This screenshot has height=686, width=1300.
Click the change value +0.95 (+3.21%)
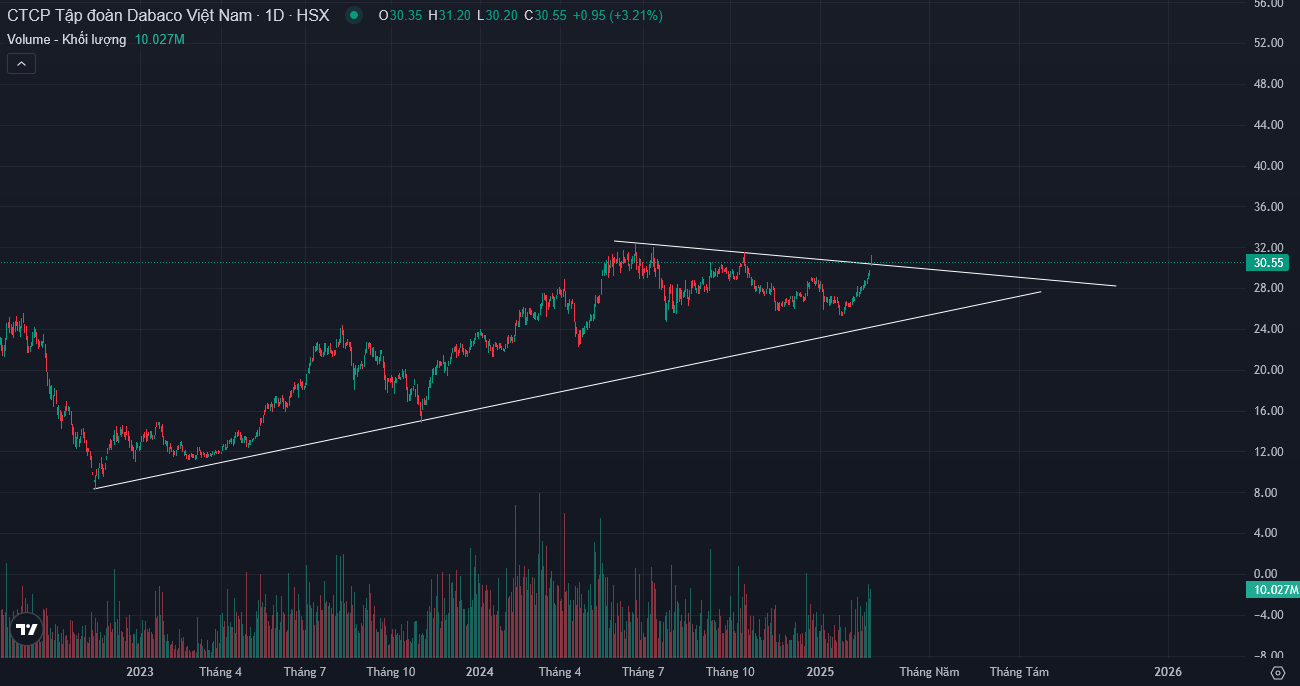point(617,15)
